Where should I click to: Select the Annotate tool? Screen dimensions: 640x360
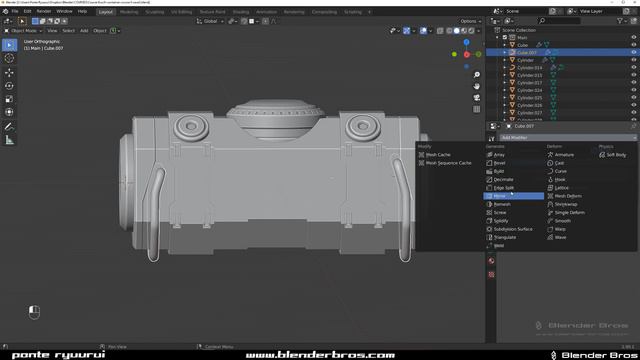tap(9, 127)
